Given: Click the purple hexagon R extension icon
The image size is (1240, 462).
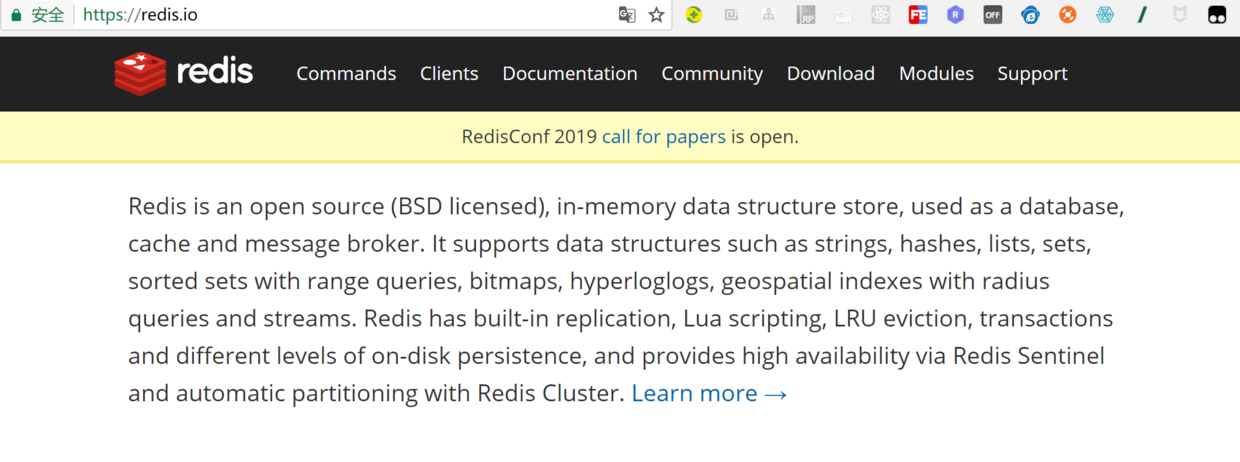Looking at the screenshot, I should 955,15.
